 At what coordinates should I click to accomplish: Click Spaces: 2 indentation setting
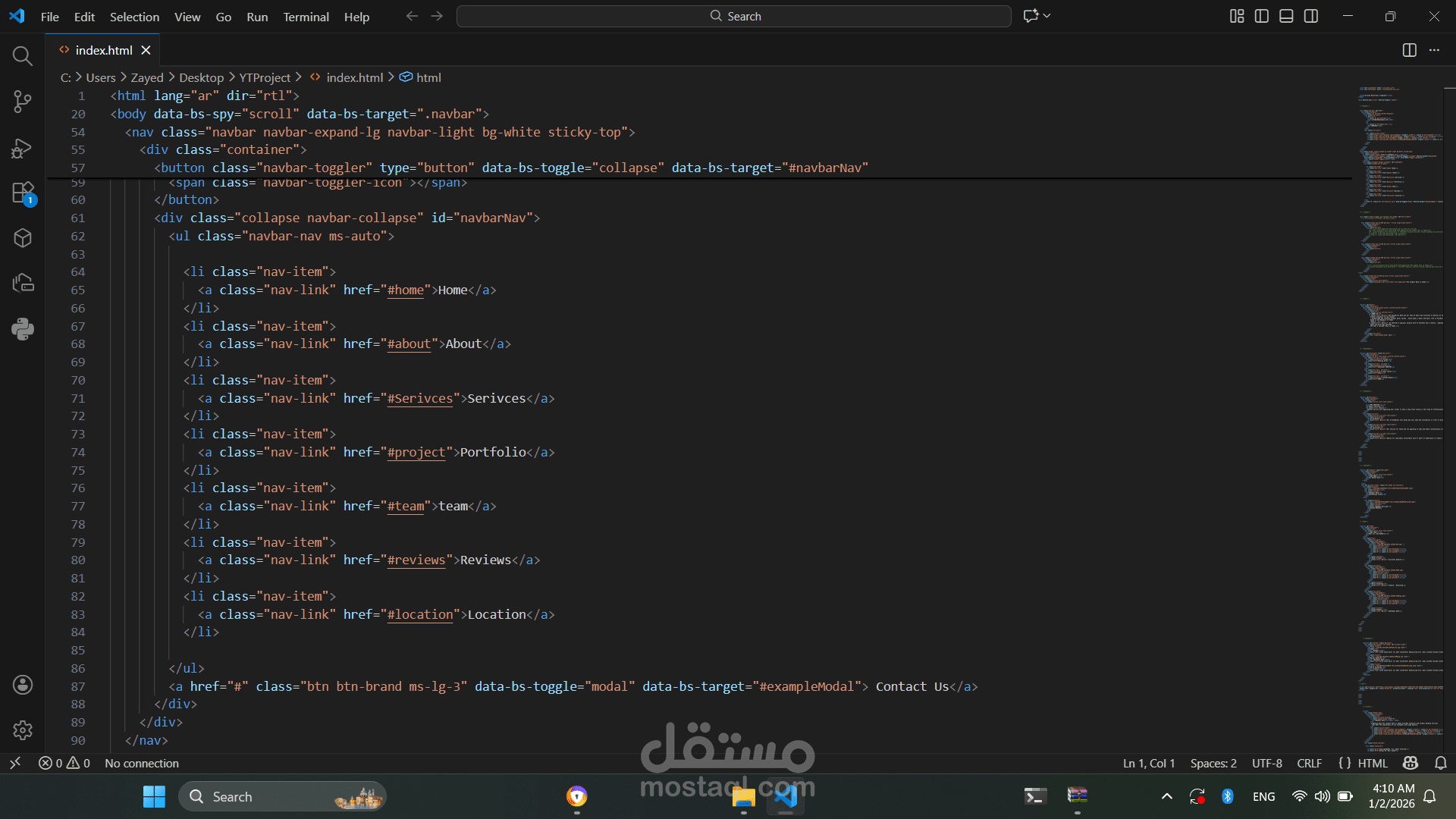pos(1213,763)
